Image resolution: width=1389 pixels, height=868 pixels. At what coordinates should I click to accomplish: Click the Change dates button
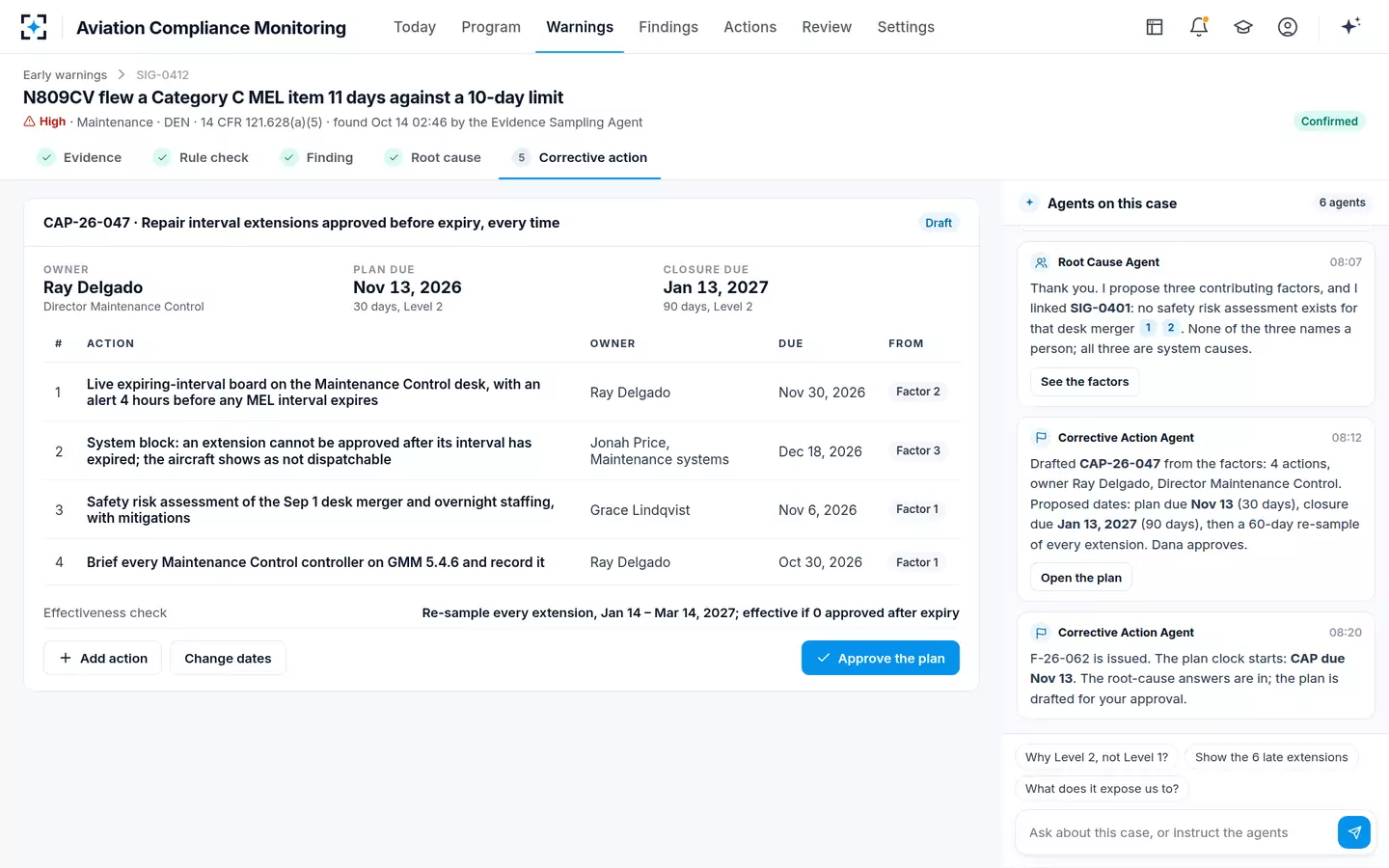pyautogui.click(x=228, y=658)
